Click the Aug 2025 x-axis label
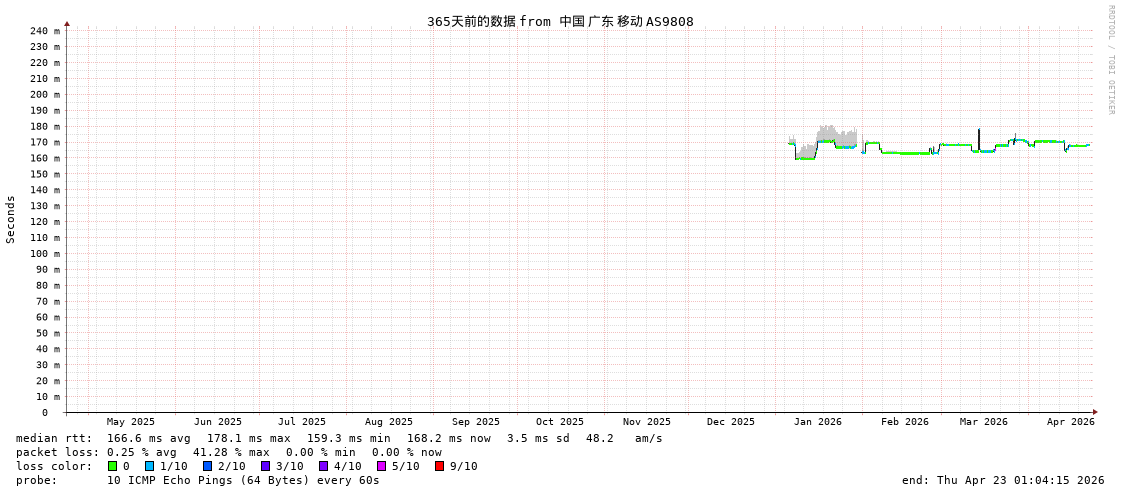Screen dimensions: 1121x494 click(388, 422)
